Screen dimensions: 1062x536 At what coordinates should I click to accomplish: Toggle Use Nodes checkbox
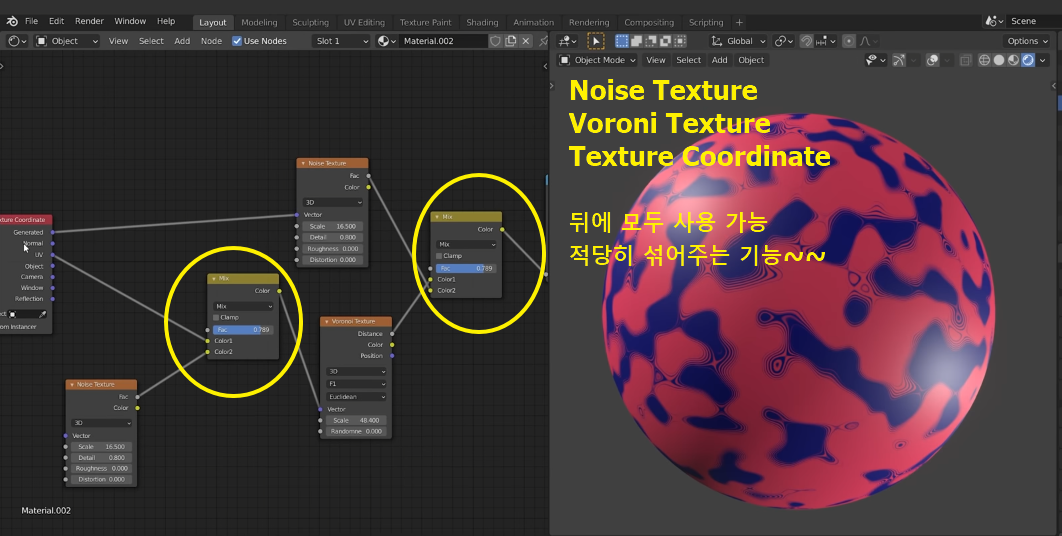[236, 41]
